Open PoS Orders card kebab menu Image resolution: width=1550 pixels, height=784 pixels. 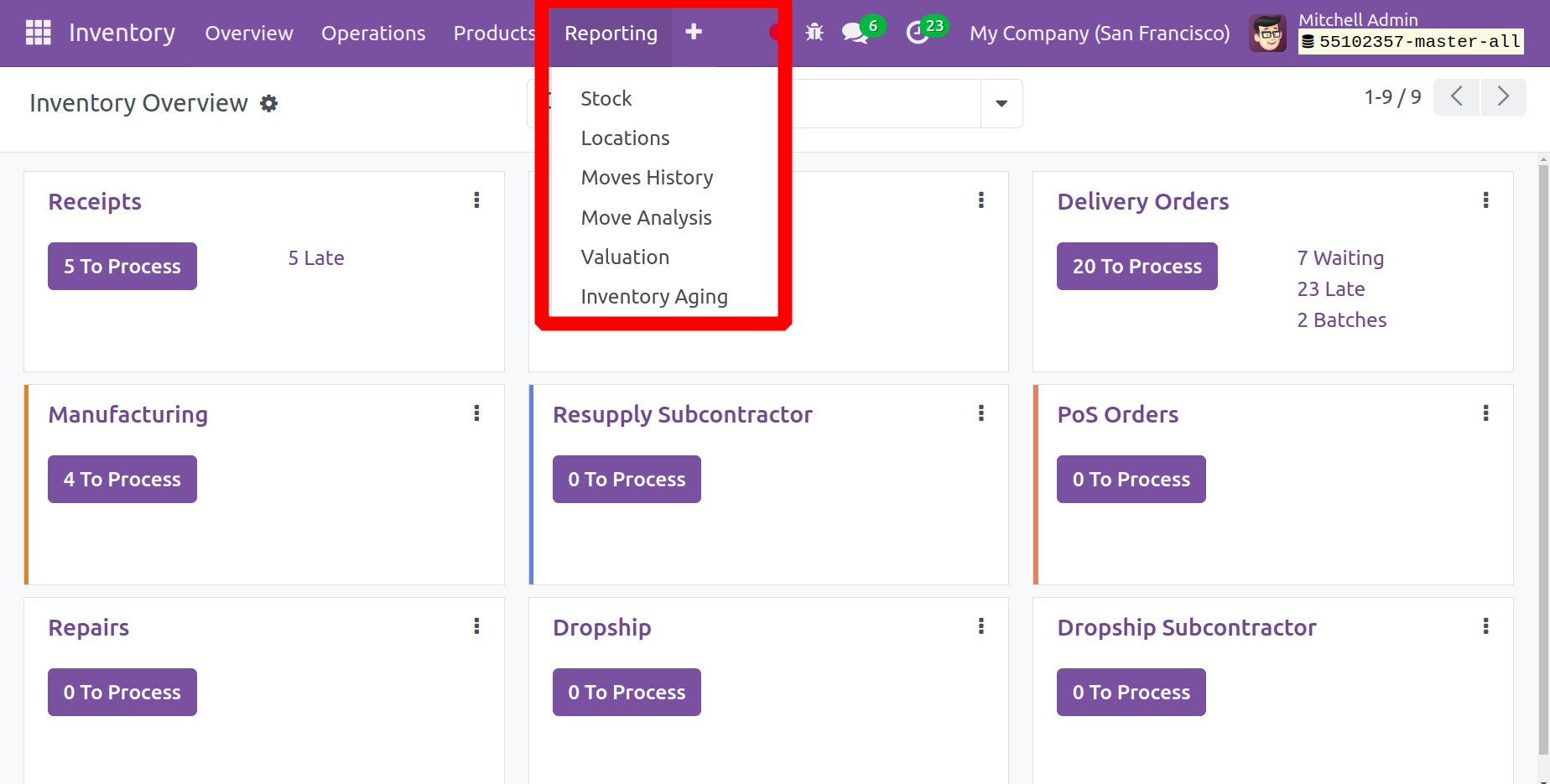pos(1485,413)
